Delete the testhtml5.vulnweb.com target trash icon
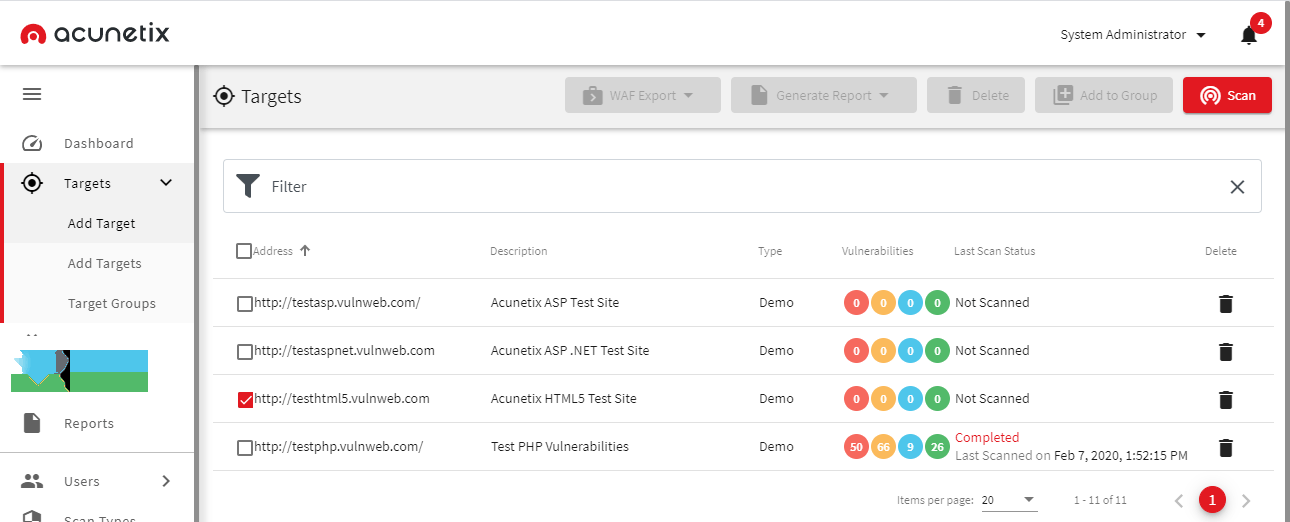 coord(1226,399)
